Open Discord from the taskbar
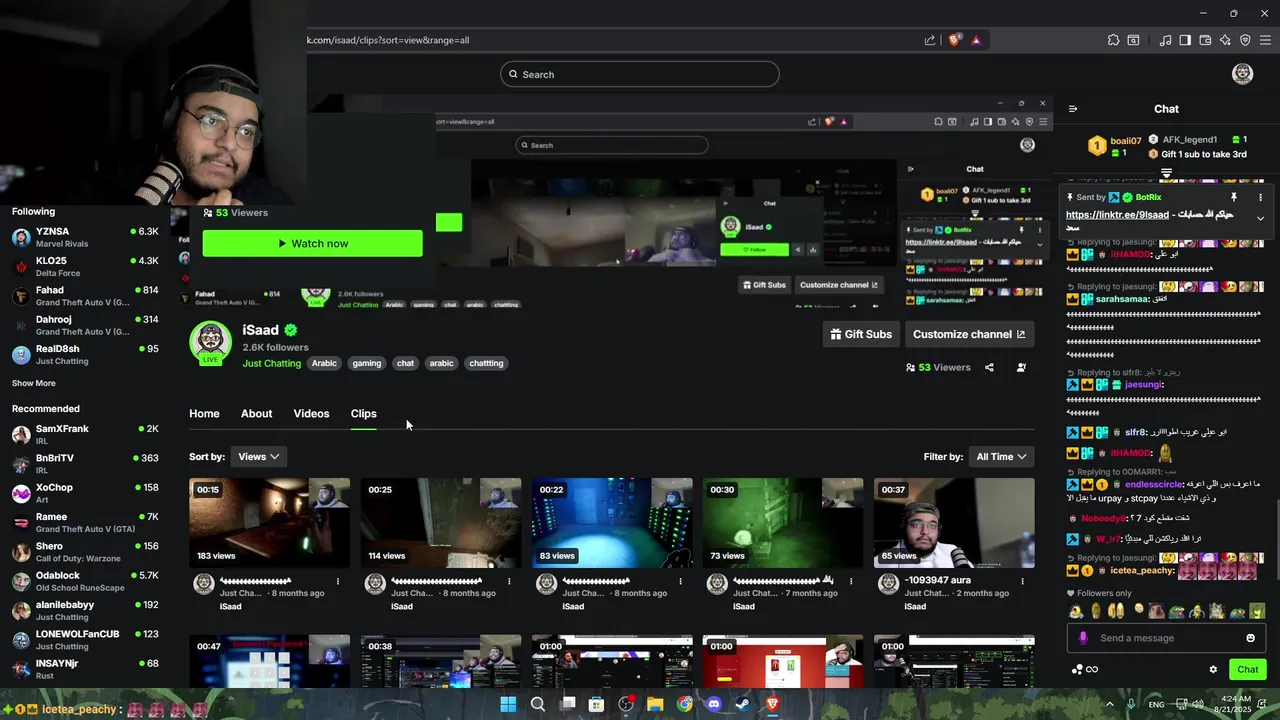This screenshot has width=1280, height=720. 713,704
